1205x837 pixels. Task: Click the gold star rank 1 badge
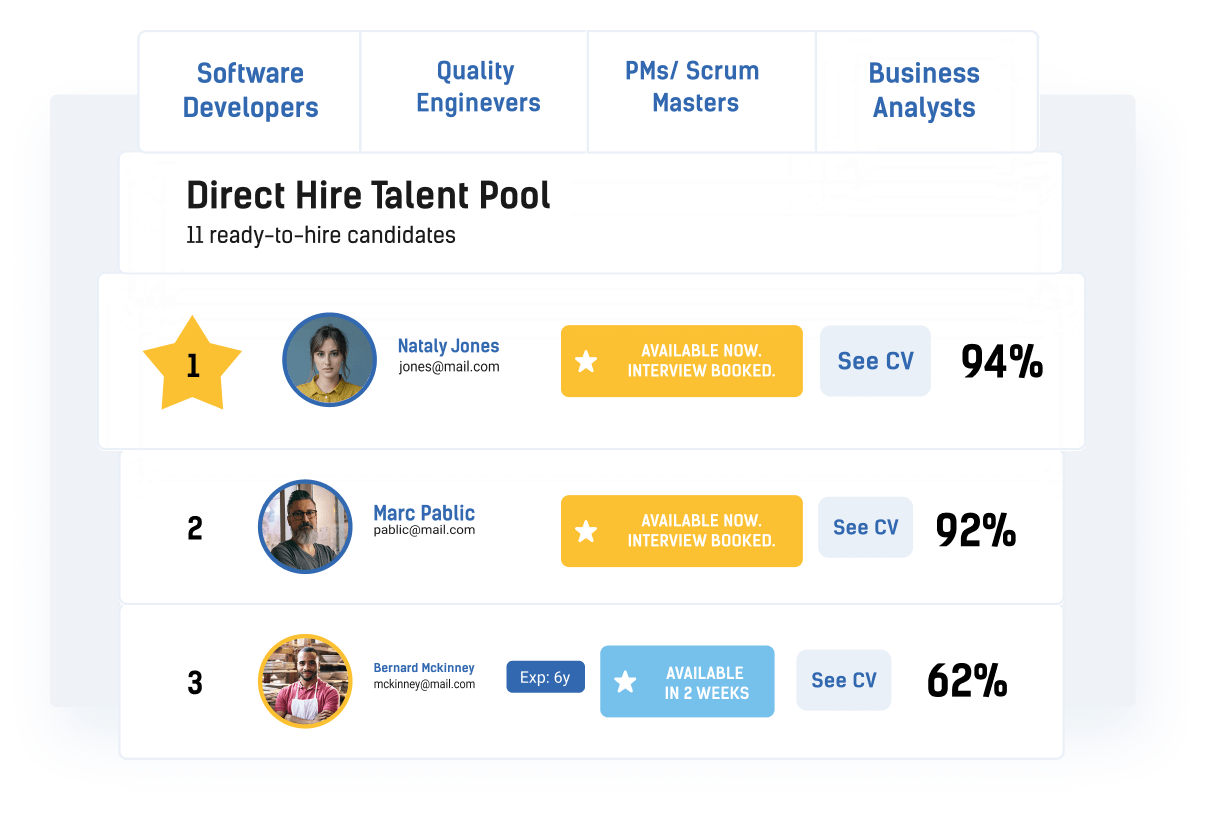[x=192, y=364]
